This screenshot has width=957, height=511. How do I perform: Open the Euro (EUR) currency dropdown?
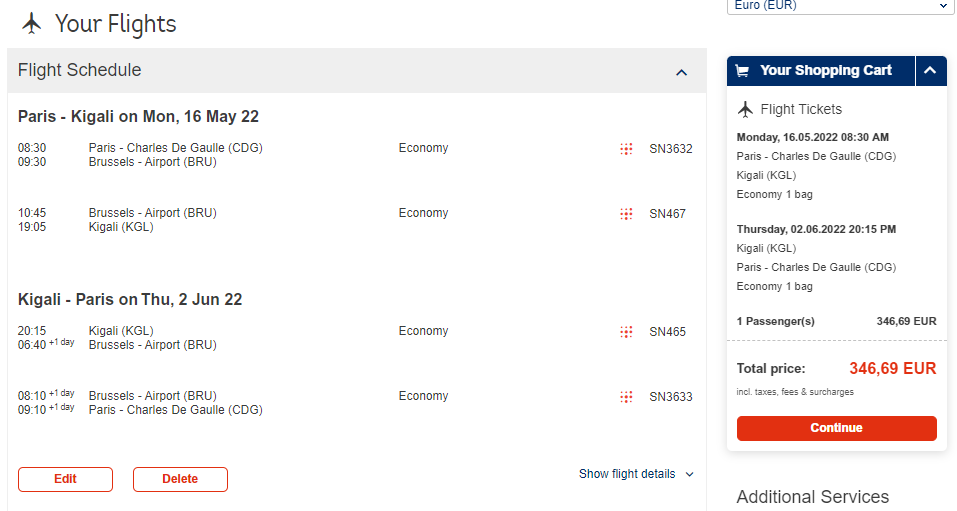(x=840, y=5)
